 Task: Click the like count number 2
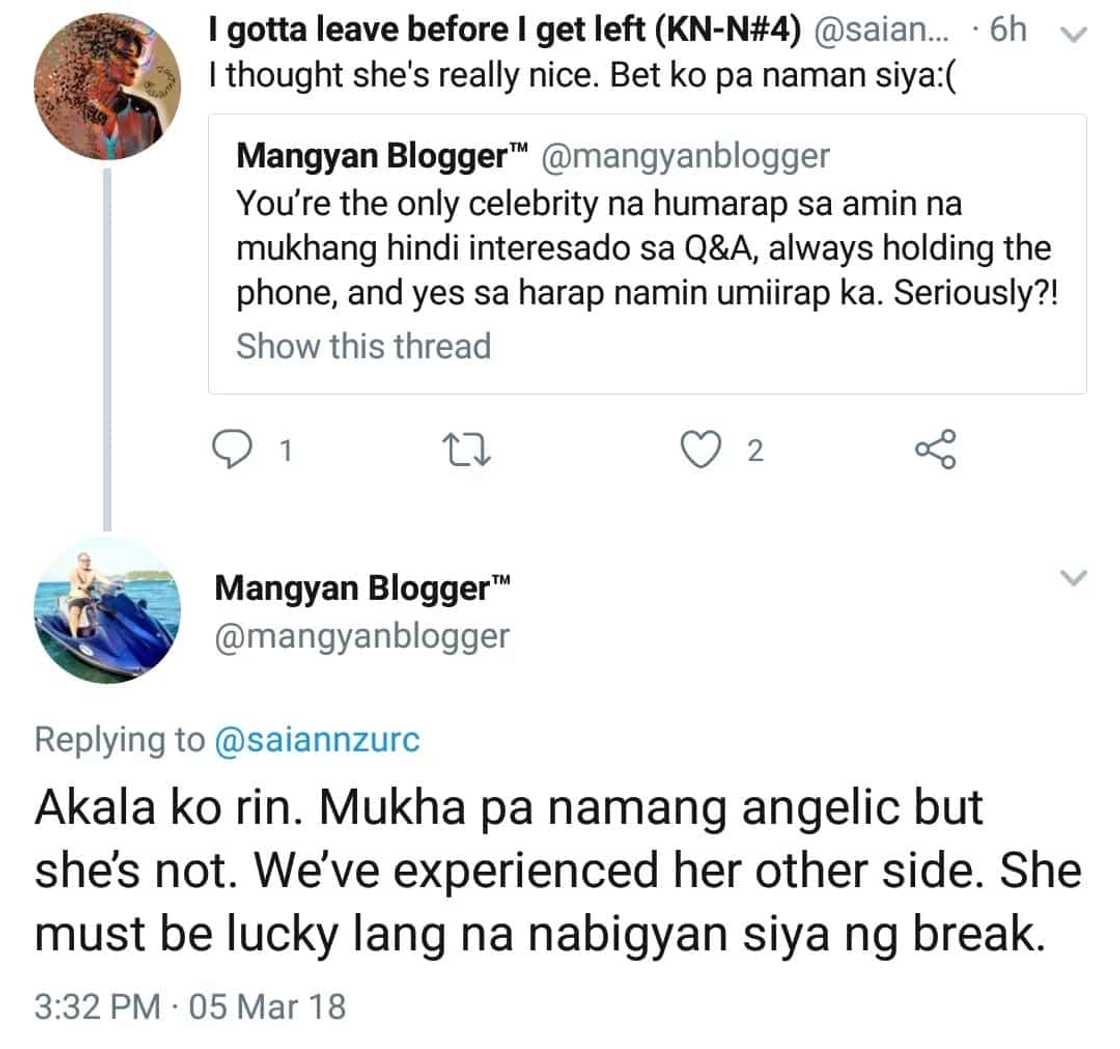[756, 453]
